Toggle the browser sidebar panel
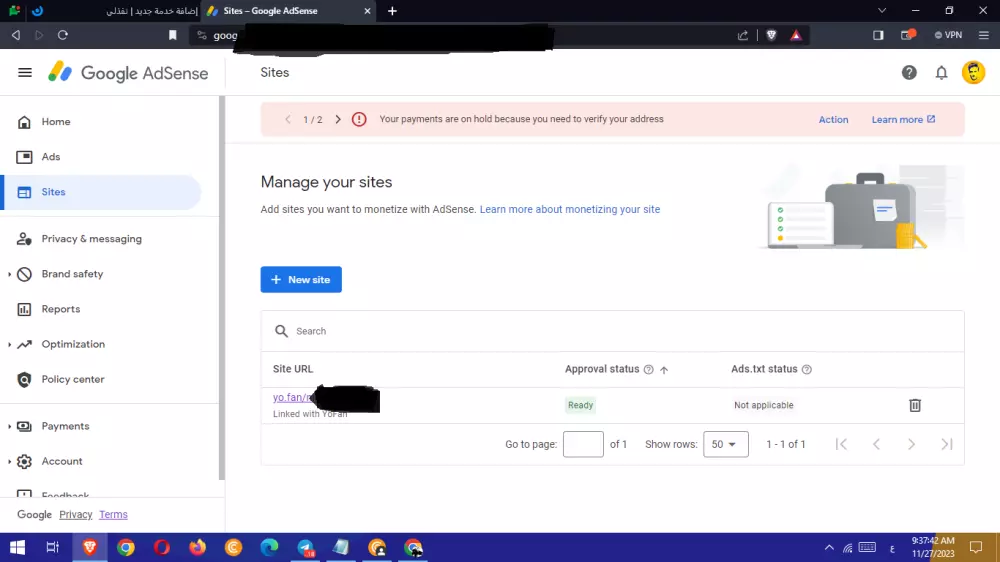 pos(878,35)
